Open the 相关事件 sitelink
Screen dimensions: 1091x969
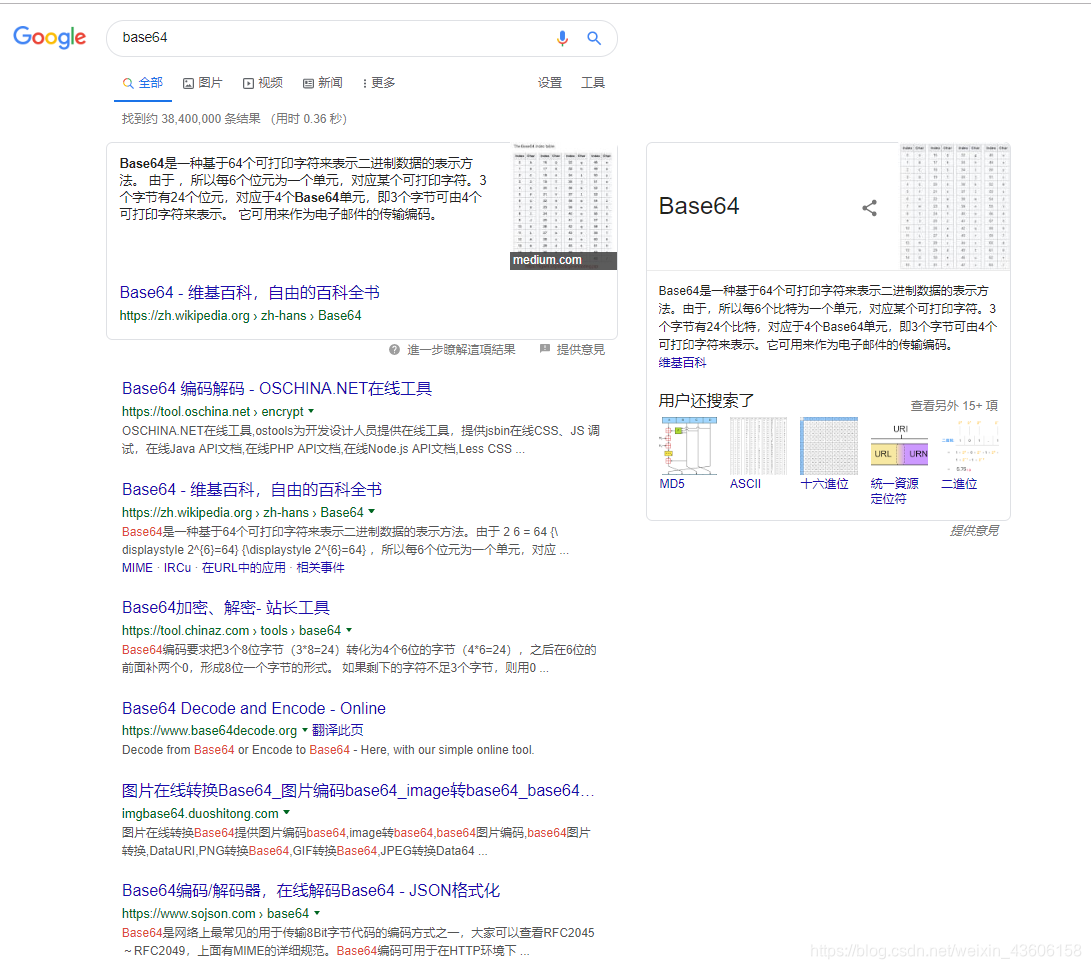tap(320, 568)
